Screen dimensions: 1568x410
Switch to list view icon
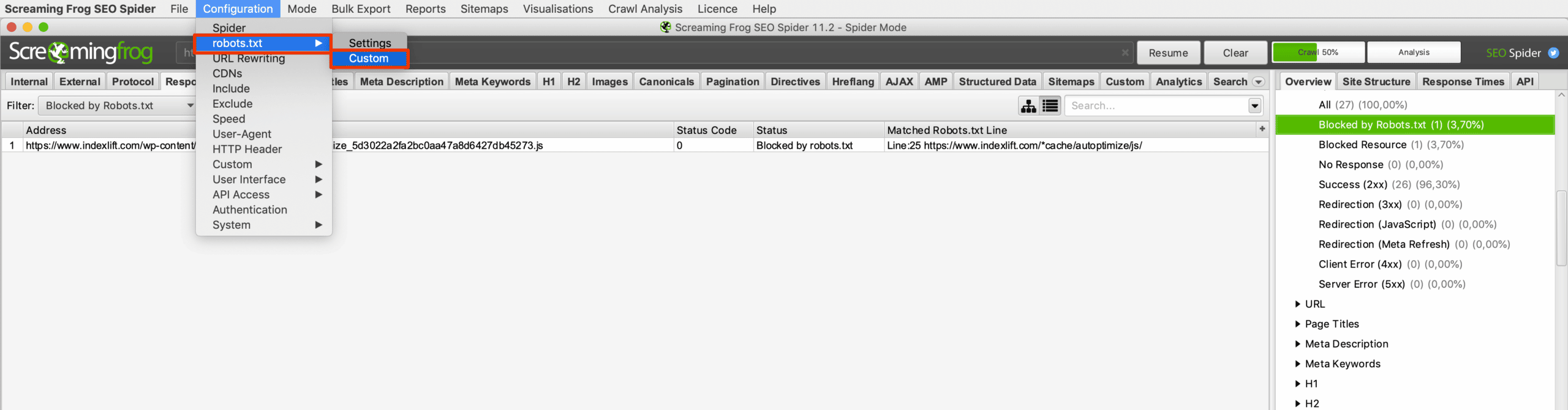(1050, 106)
